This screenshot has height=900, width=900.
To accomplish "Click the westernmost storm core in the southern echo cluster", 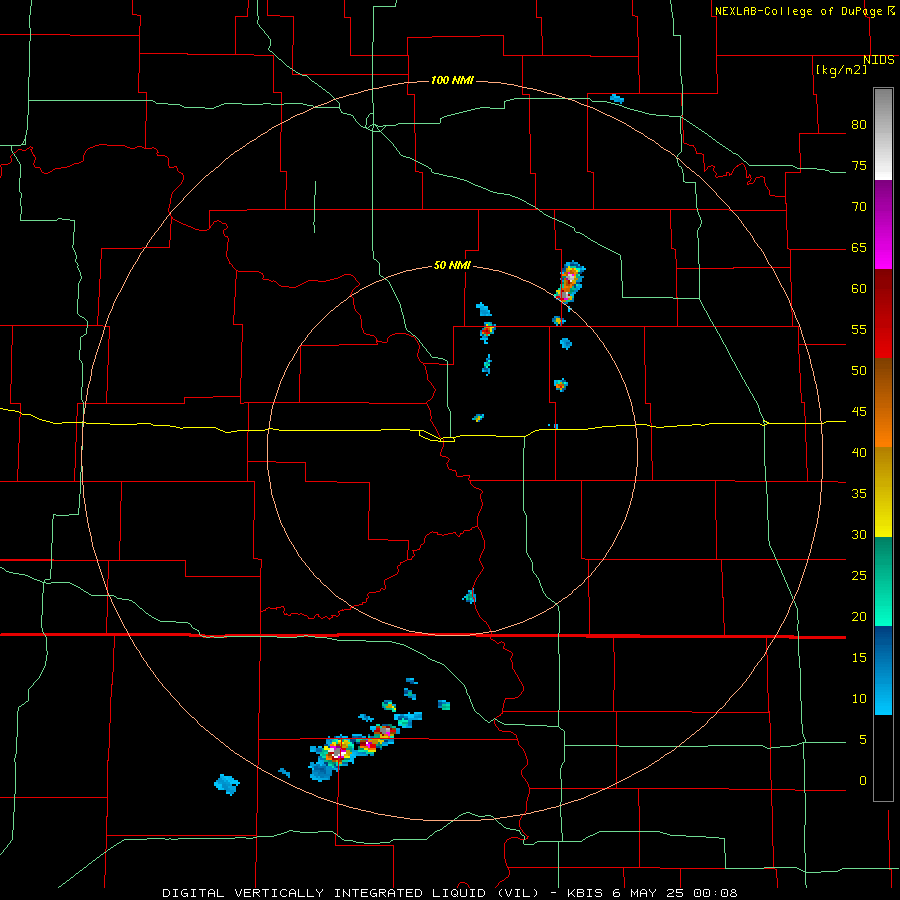I will tap(338, 751).
